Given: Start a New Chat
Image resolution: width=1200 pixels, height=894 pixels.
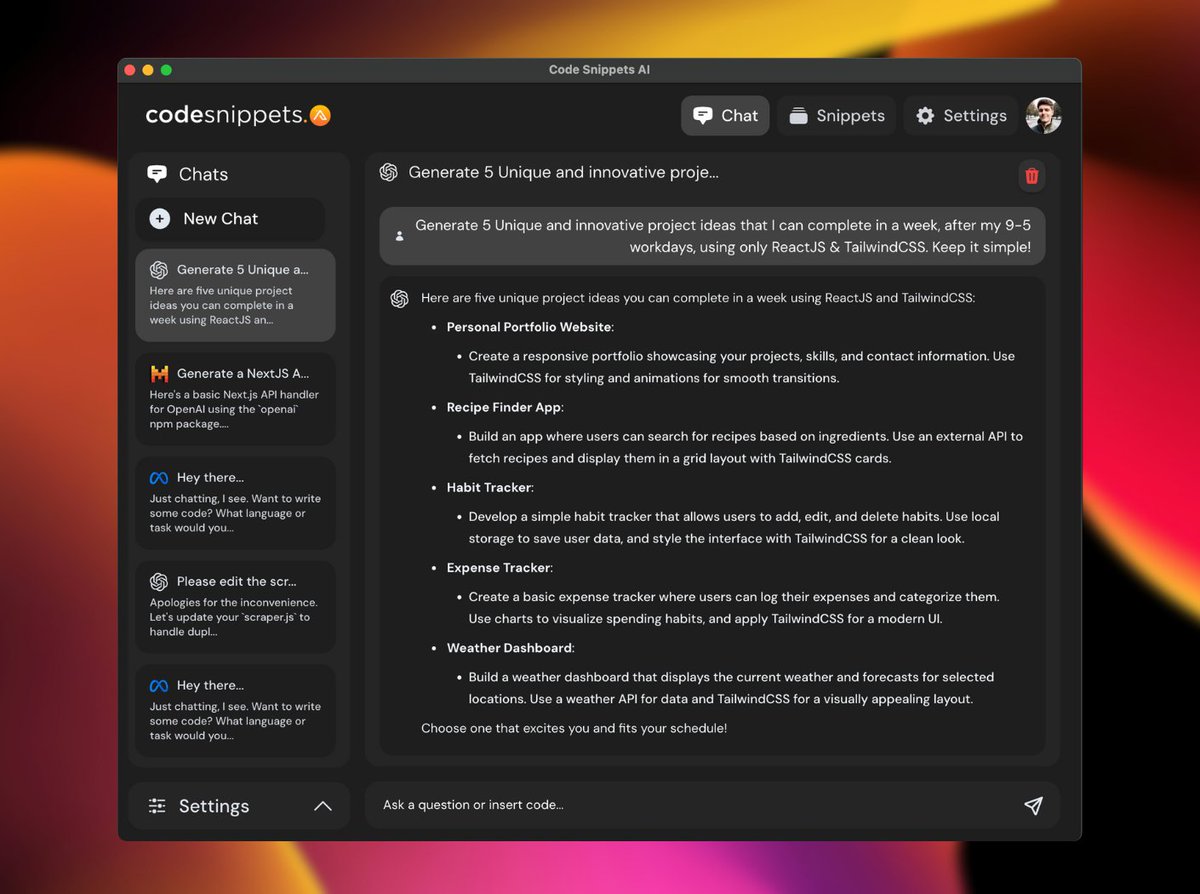Looking at the screenshot, I should coord(230,218).
